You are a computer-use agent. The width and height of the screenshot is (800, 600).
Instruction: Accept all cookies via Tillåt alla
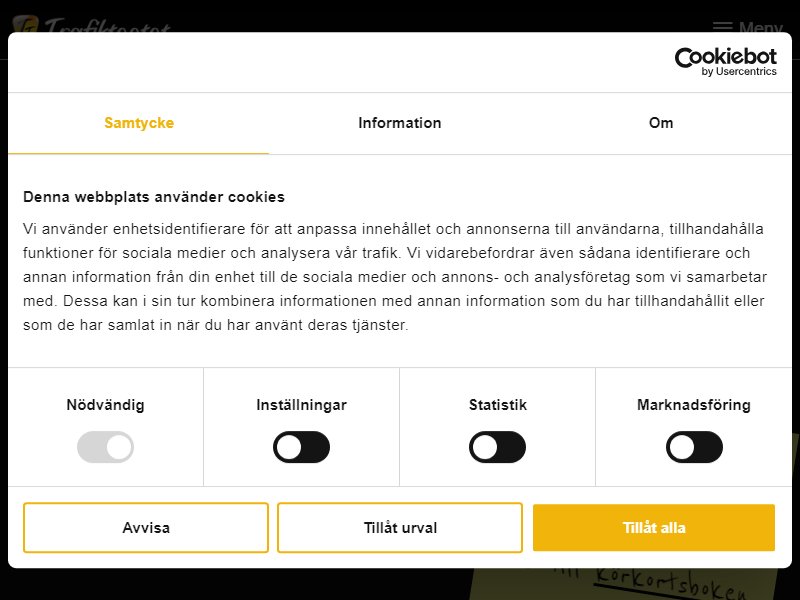pos(654,528)
